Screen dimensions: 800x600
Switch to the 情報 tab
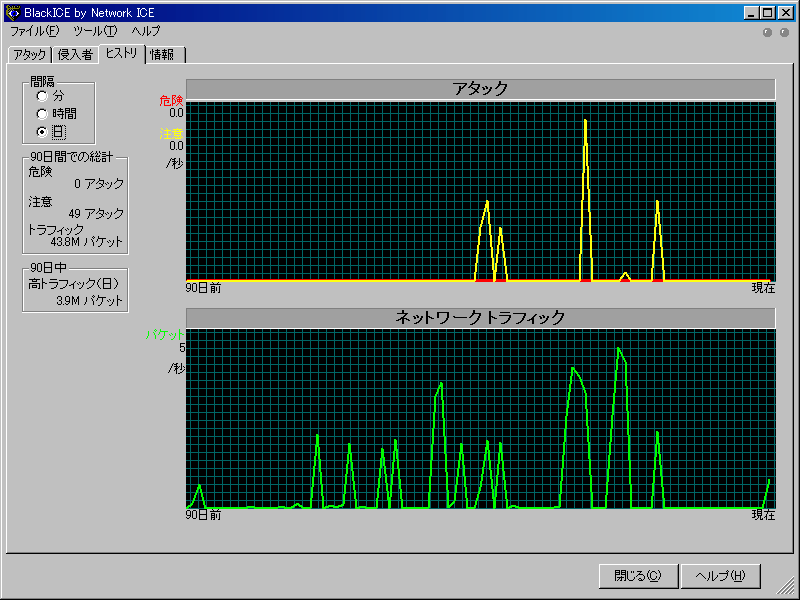coord(164,55)
